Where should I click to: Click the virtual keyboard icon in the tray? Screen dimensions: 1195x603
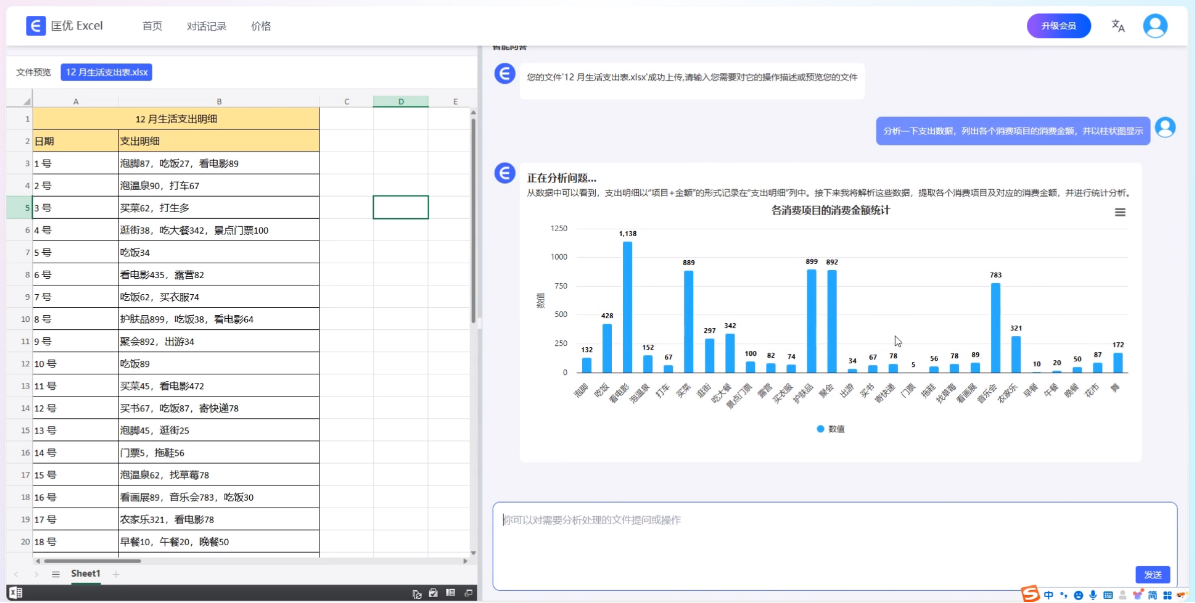click(1107, 593)
